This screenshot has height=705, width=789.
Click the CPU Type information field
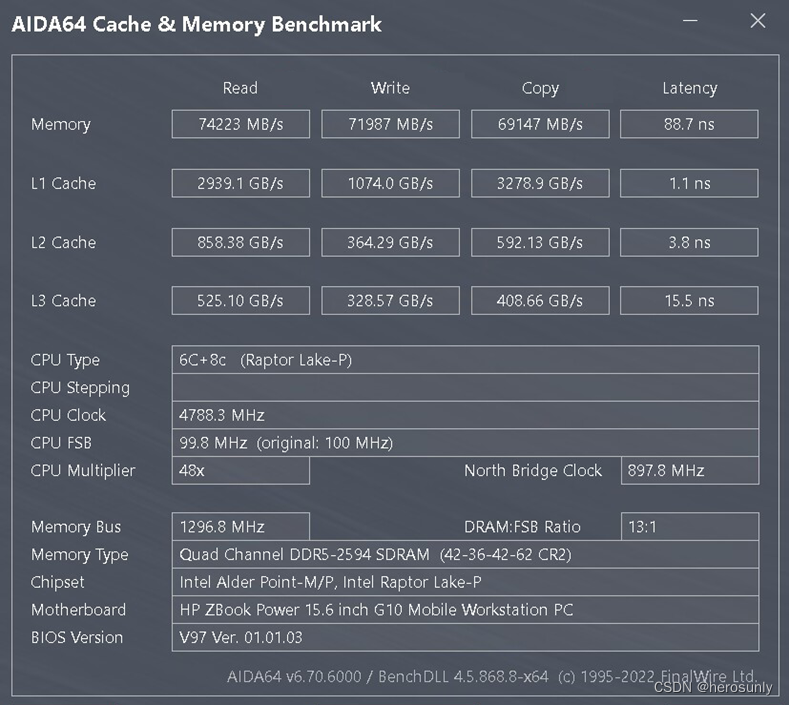click(x=465, y=360)
